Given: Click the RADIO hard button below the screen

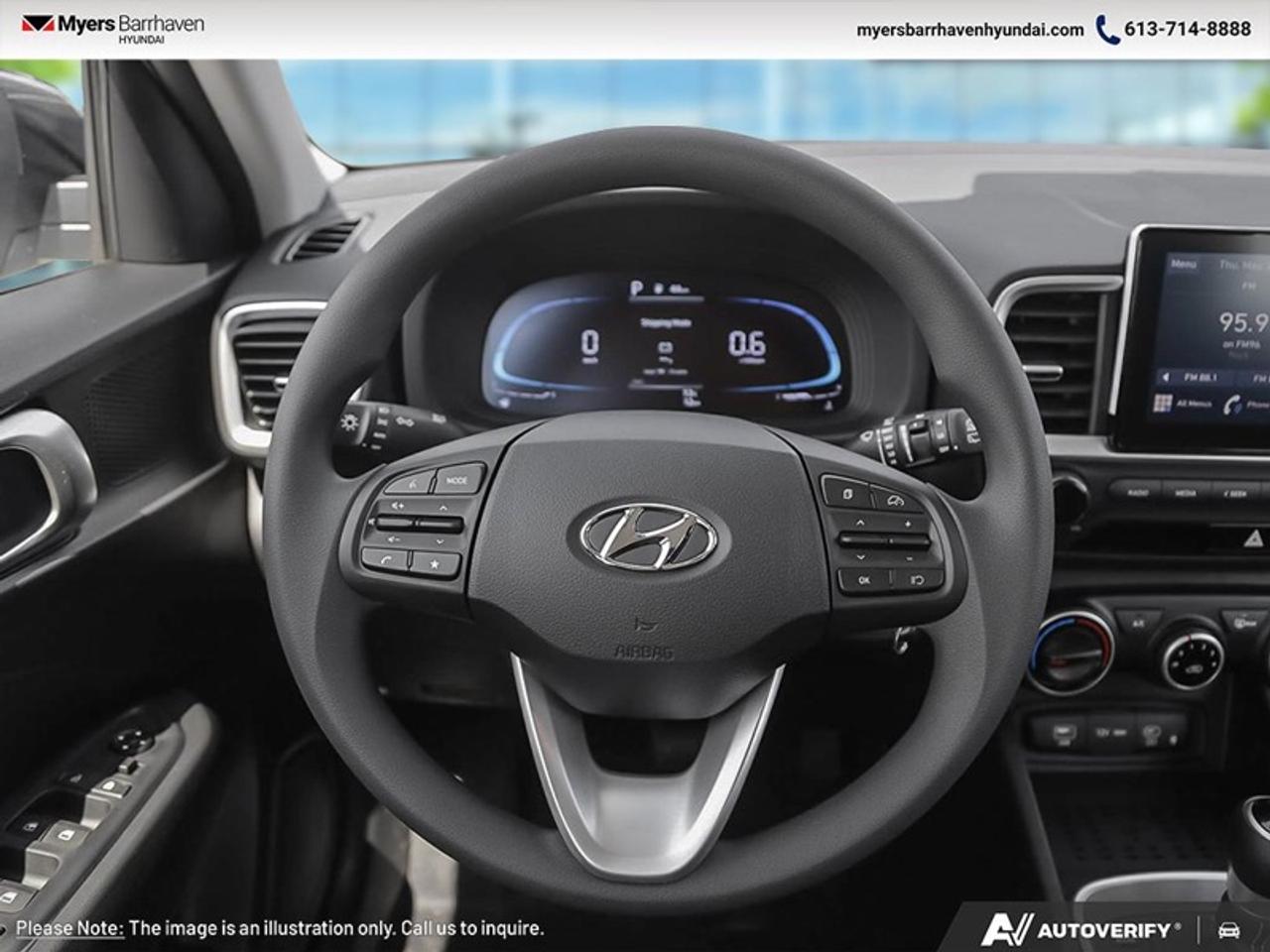Looking at the screenshot, I should 1135,491.
